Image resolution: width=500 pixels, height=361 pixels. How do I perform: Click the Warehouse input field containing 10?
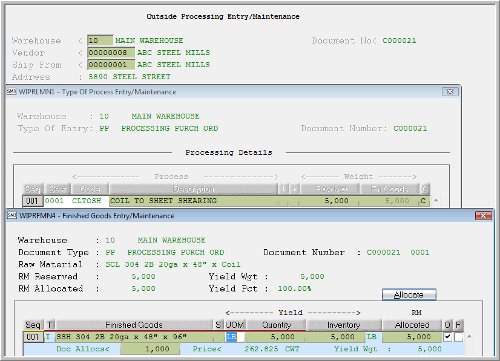coord(100,41)
